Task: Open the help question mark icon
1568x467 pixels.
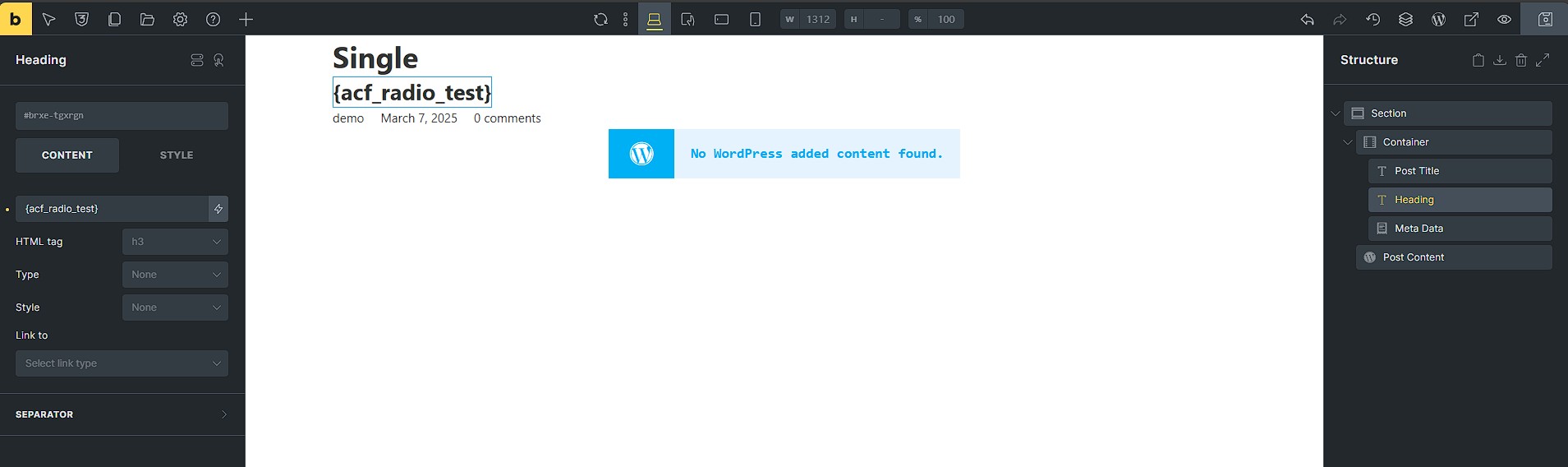Action: tap(213, 19)
